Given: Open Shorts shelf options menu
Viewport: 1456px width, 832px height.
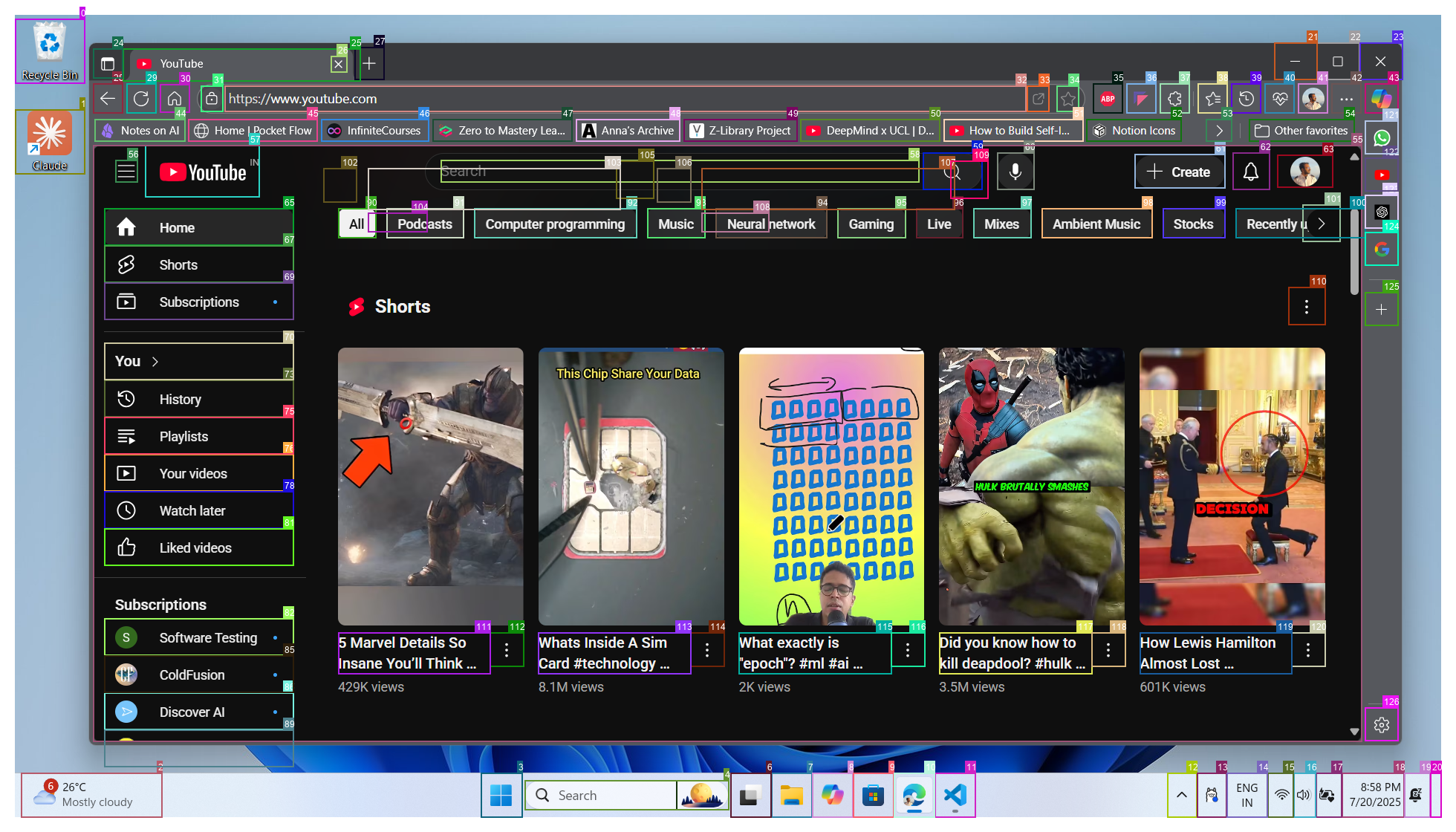Looking at the screenshot, I should (x=1307, y=306).
